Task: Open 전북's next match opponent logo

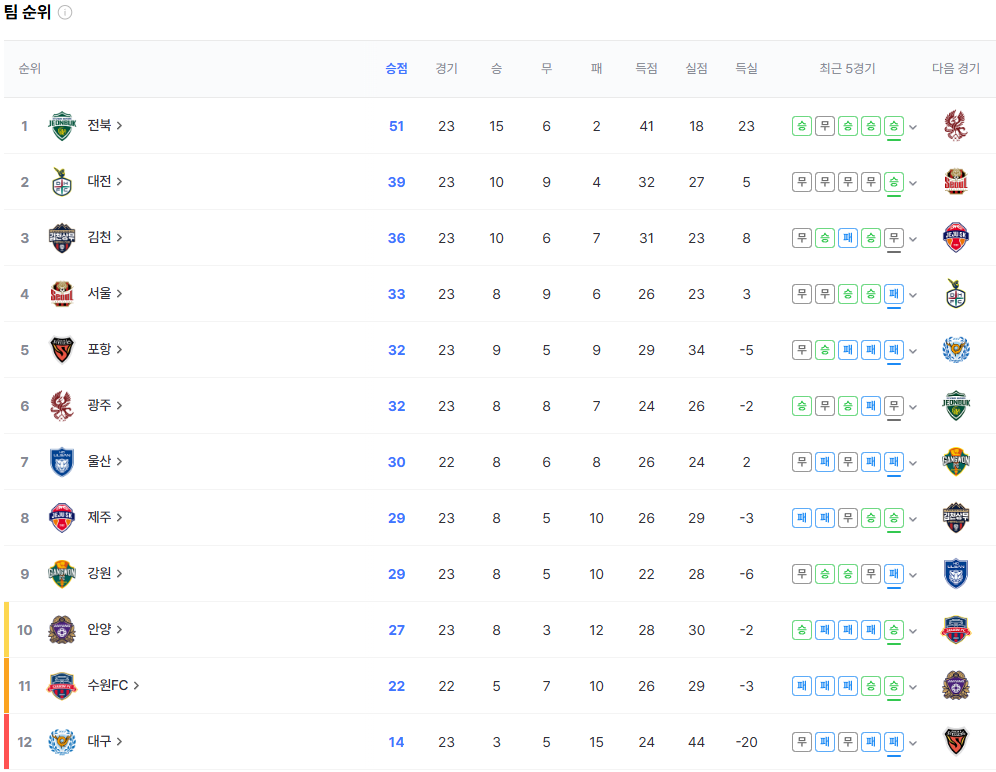Action: coord(956,126)
